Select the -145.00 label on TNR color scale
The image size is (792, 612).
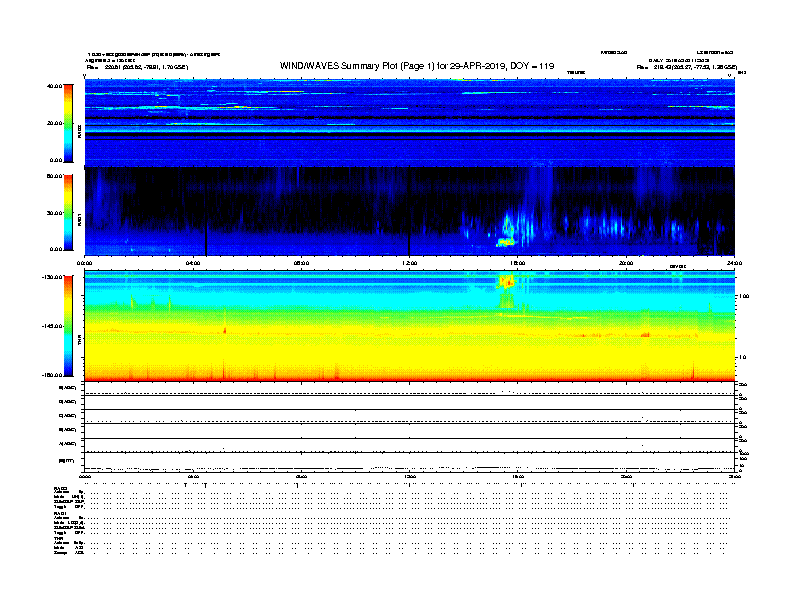tap(52, 326)
